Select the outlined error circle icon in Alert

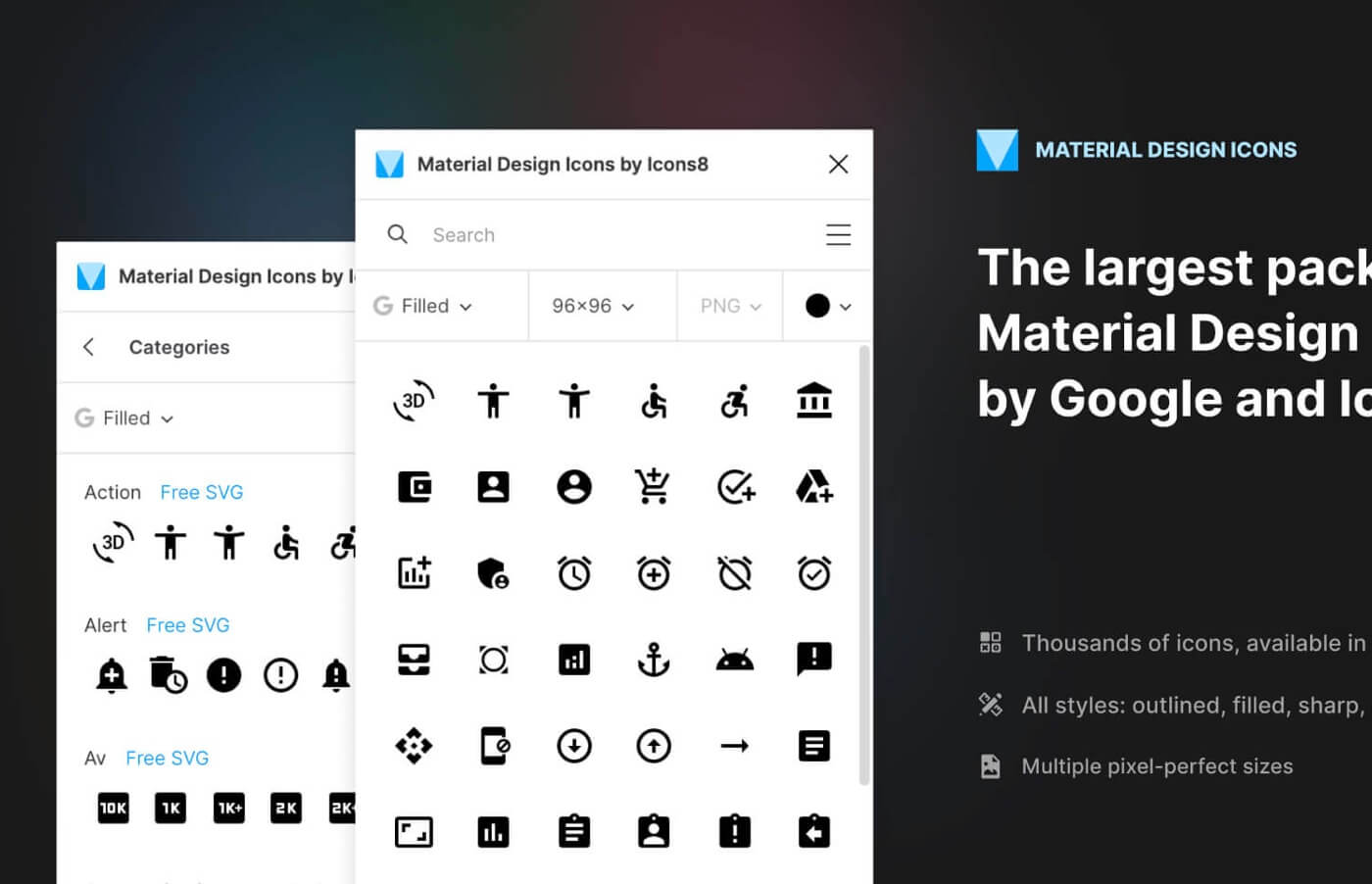click(281, 674)
